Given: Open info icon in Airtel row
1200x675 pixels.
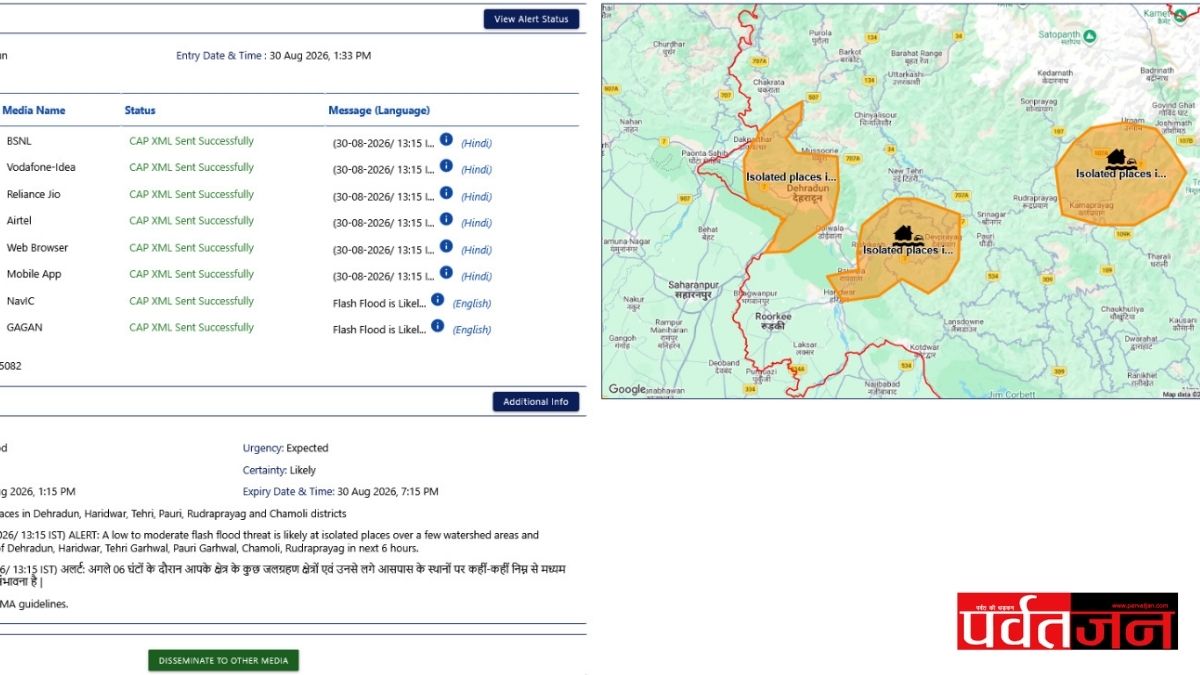Looking at the screenshot, I should click(x=447, y=219).
